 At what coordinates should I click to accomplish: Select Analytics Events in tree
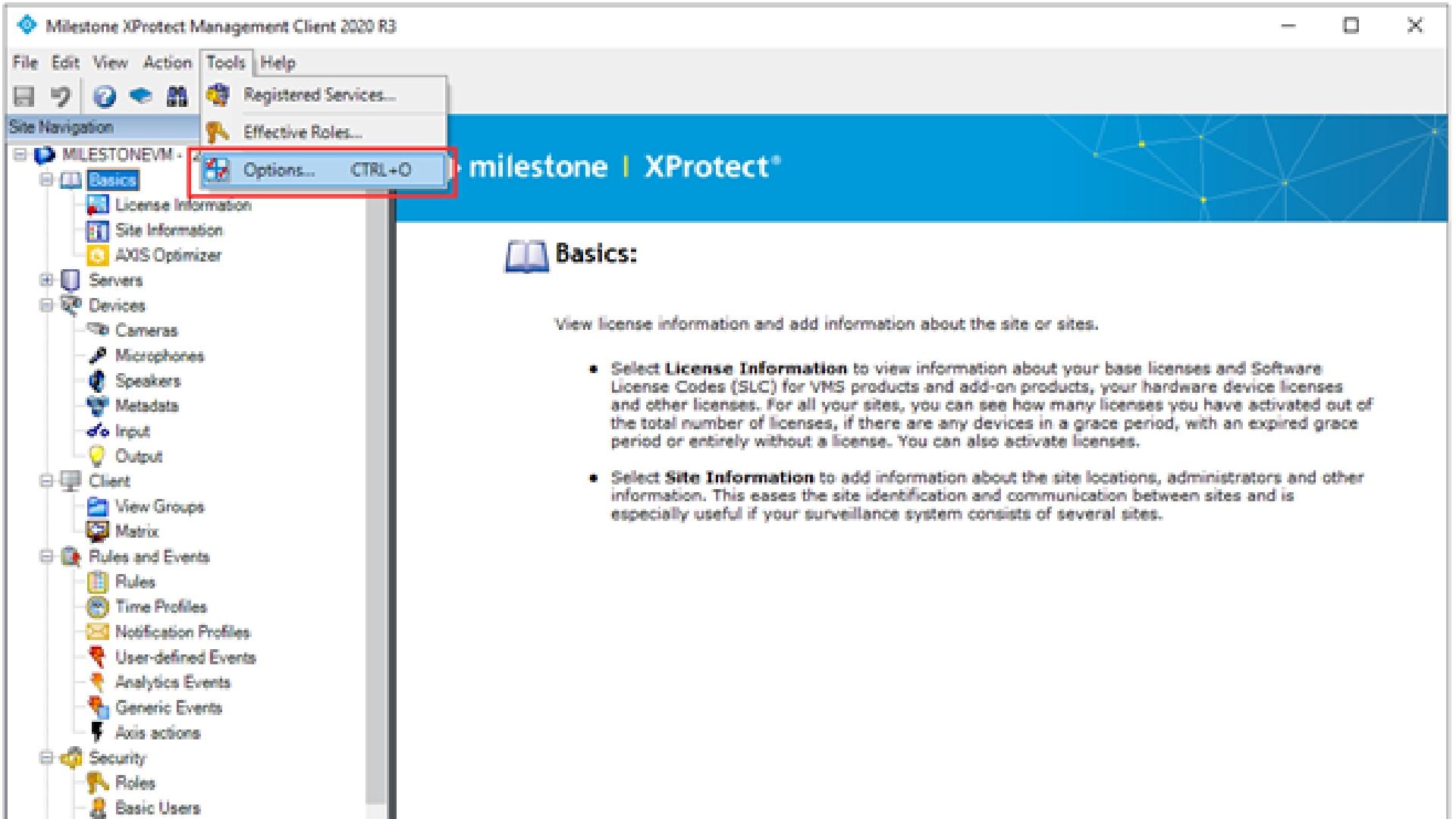click(x=173, y=682)
